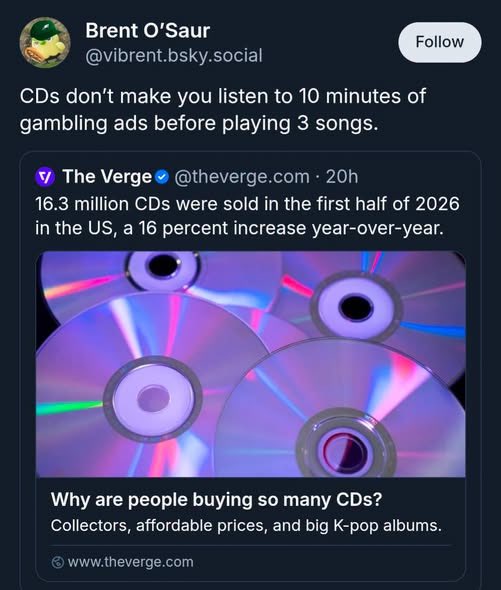Click the @theverge.com handle
The image size is (501, 590).
point(242,177)
